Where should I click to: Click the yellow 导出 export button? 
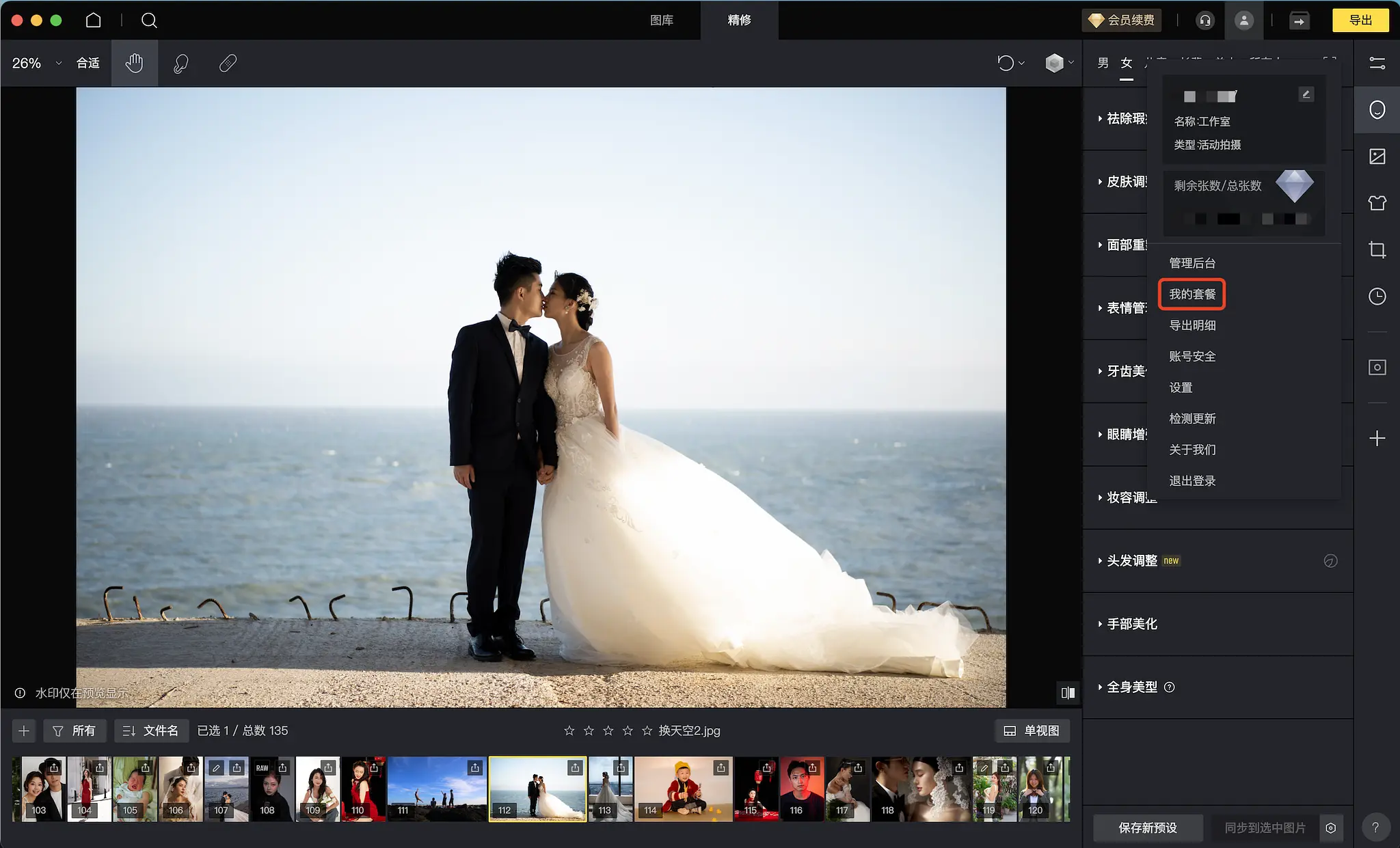[1360, 20]
